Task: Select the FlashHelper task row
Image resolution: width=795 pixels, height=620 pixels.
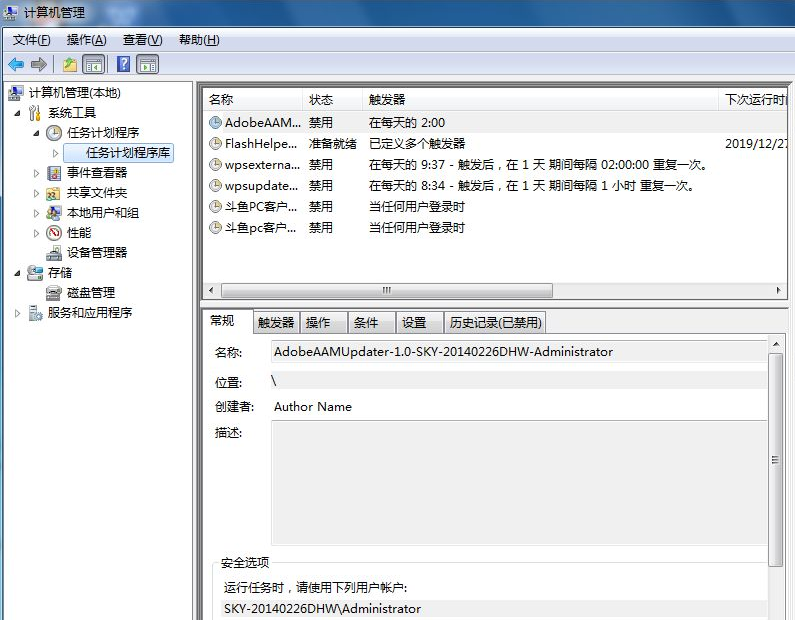Action: click(x=260, y=143)
